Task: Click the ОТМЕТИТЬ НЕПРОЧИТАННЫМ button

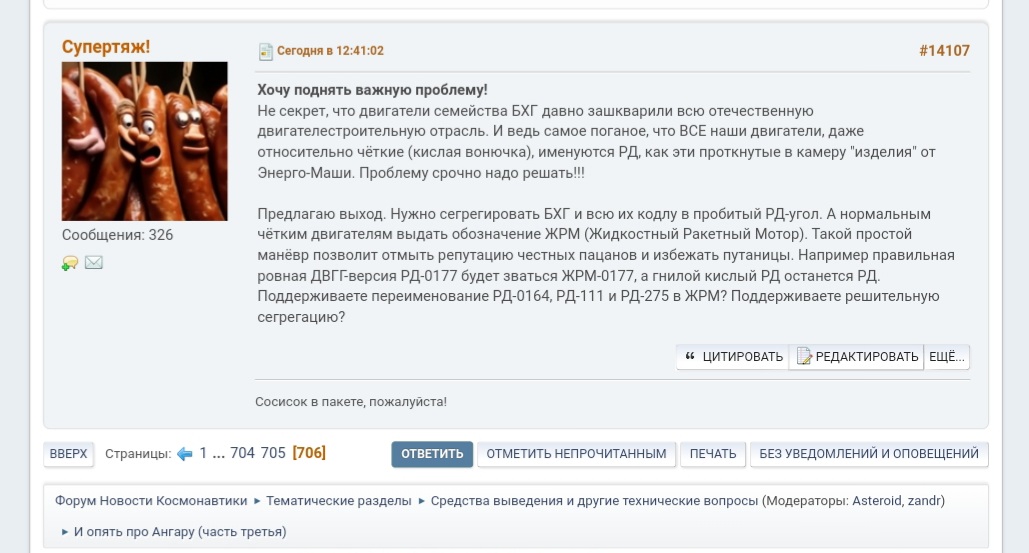Action: tap(576, 454)
